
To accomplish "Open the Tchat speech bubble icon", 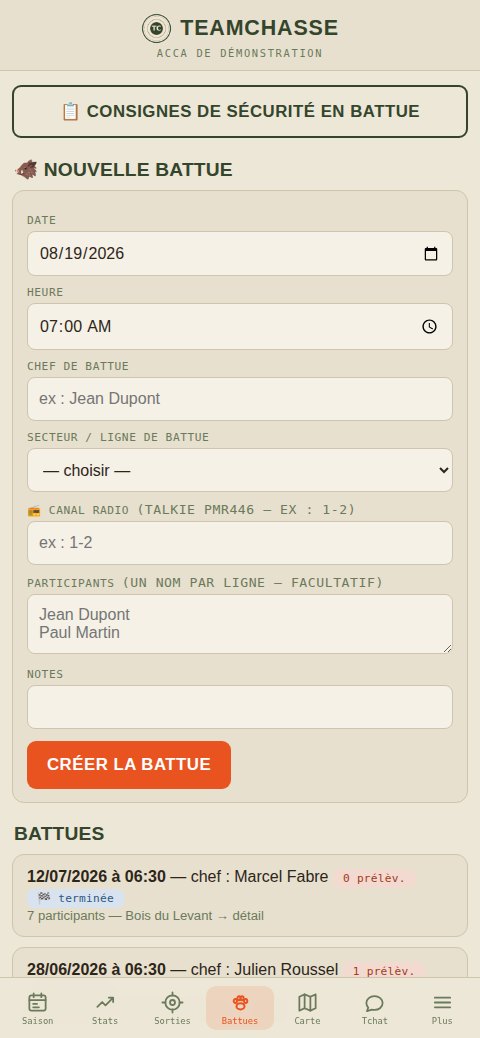I will pyautogui.click(x=375, y=1002).
